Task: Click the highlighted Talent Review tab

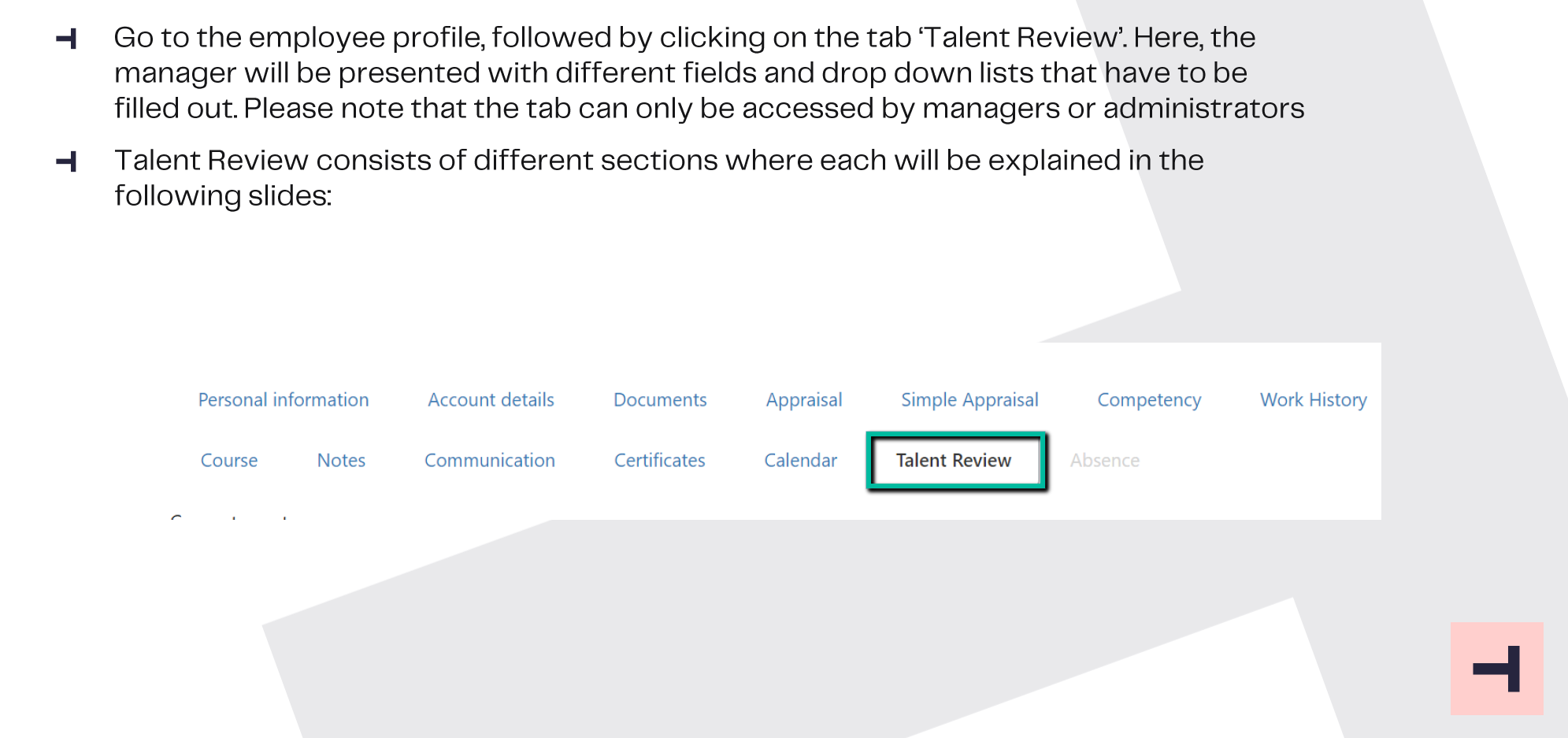Action: tap(956, 461)
